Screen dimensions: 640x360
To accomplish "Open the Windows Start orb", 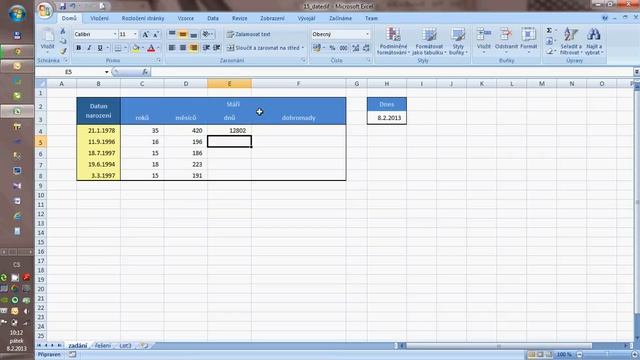I will click(x=17, y=13).
